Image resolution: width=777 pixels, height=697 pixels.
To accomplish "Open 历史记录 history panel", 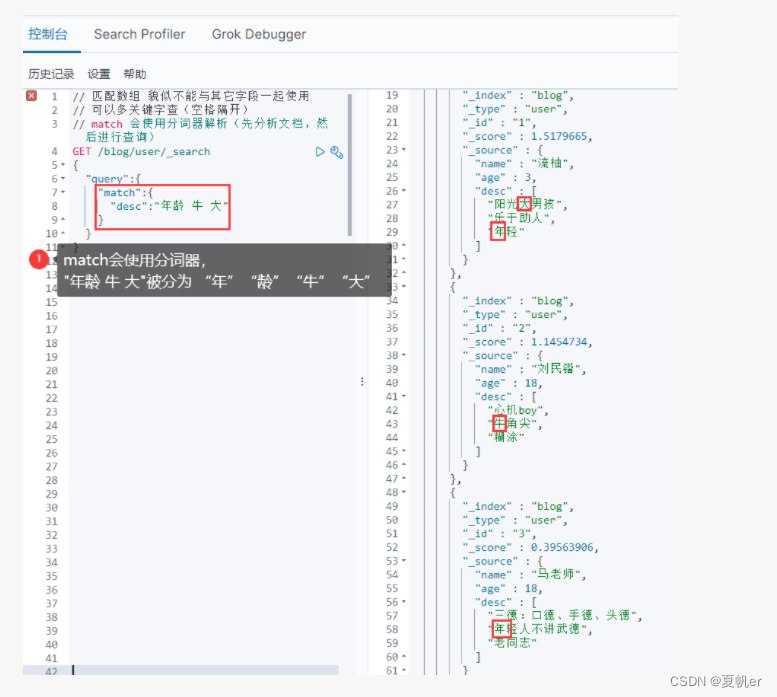I will tap(51, 74).
